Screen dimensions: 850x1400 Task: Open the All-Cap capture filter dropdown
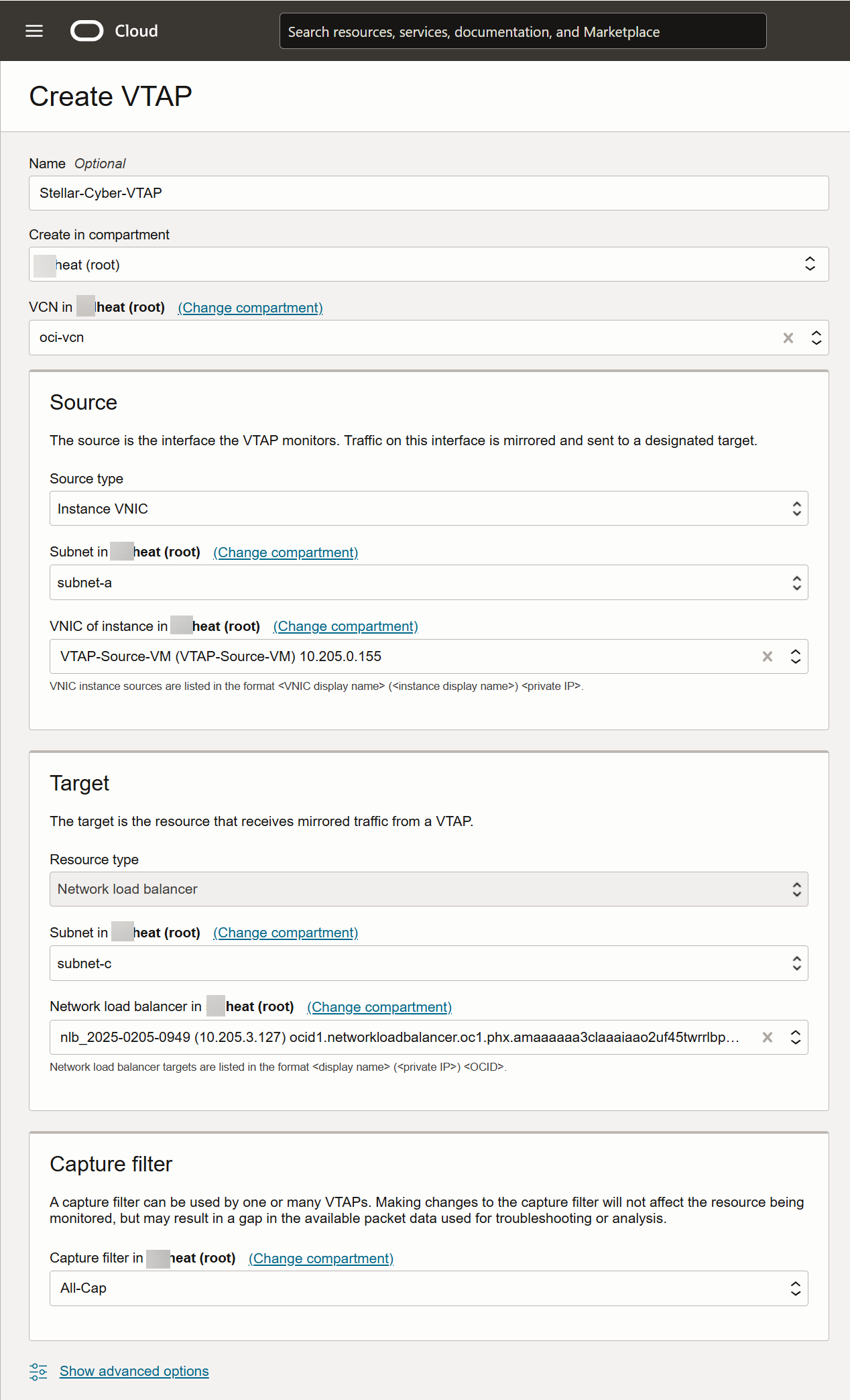(x=796, y=1288)
